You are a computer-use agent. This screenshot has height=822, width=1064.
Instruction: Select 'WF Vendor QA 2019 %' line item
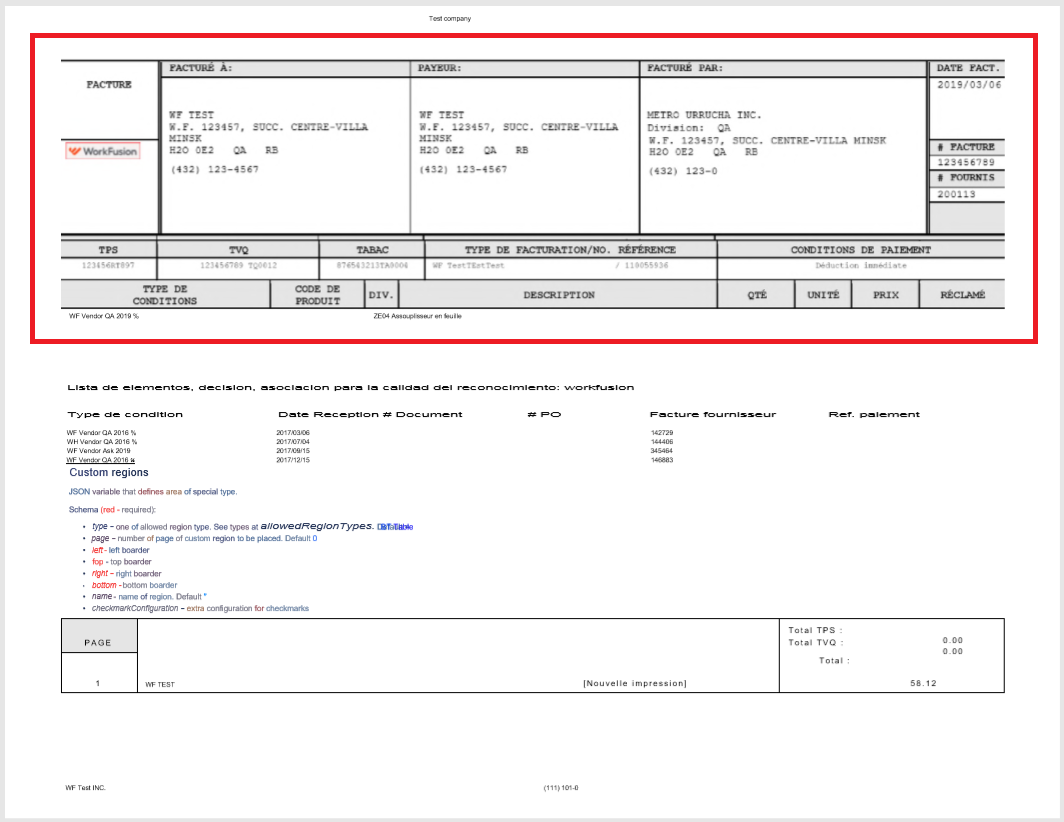[103, 316]
